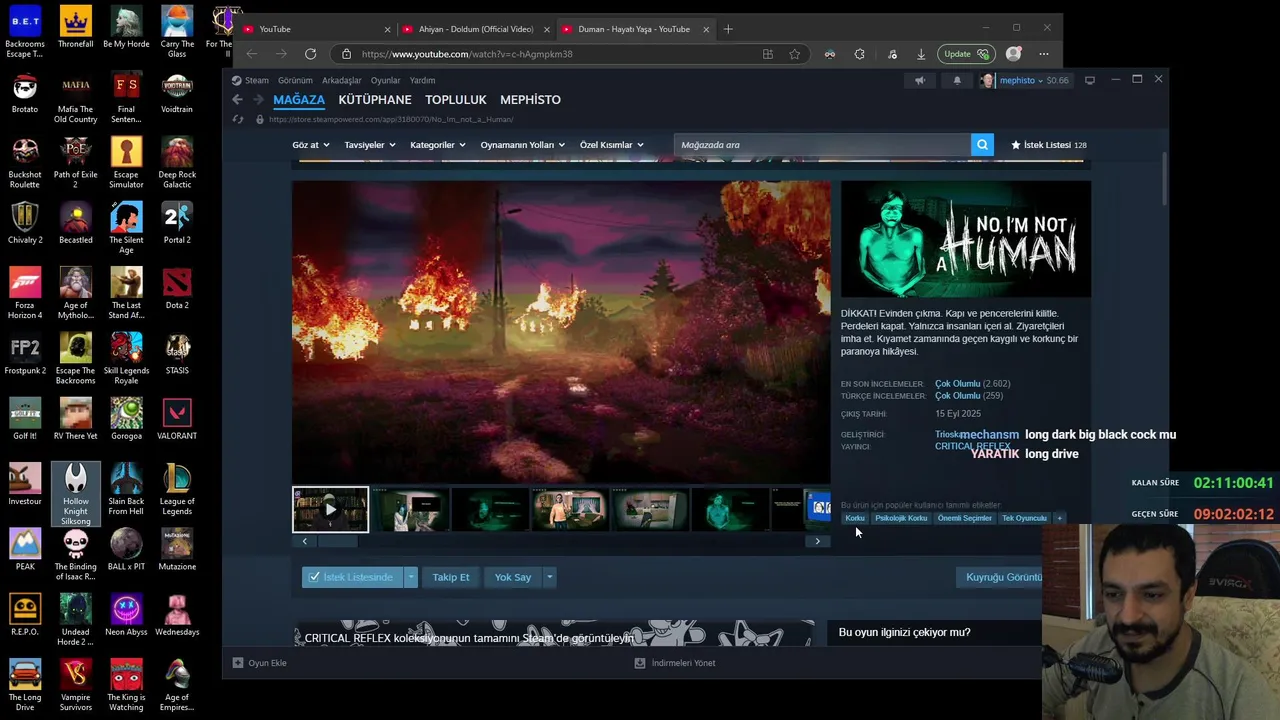Go back in the Steam client
1280x720 pixels.
point(237,100)
